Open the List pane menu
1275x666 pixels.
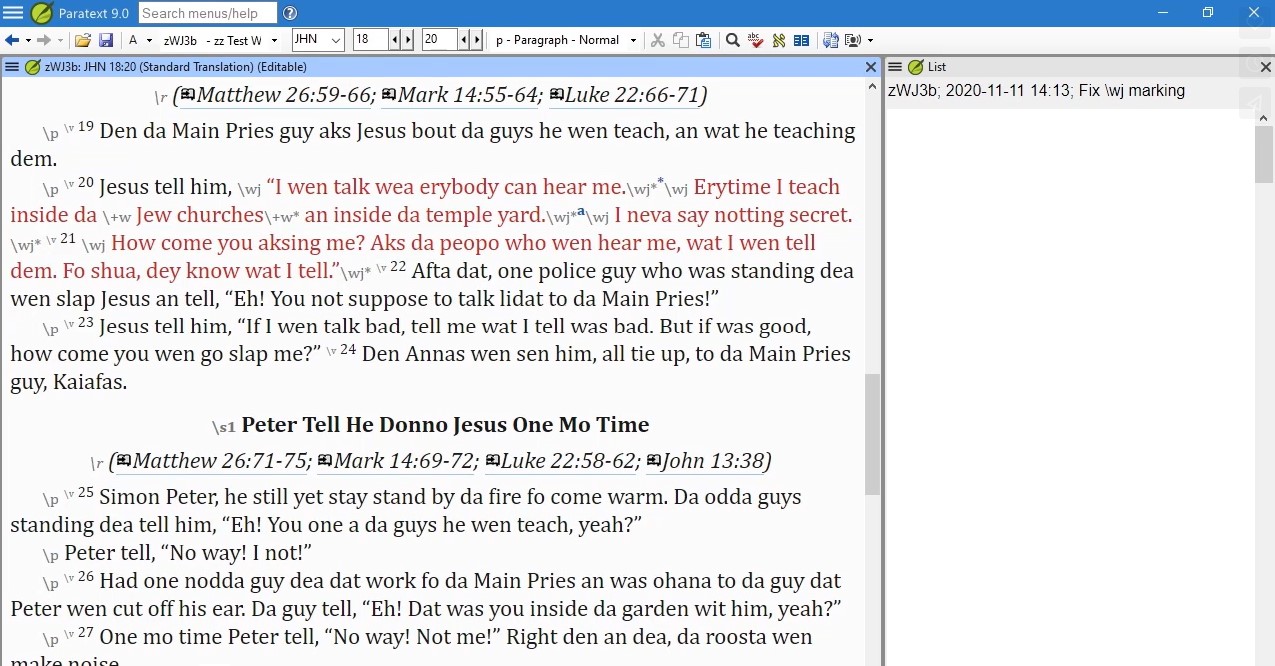(896, 66)
